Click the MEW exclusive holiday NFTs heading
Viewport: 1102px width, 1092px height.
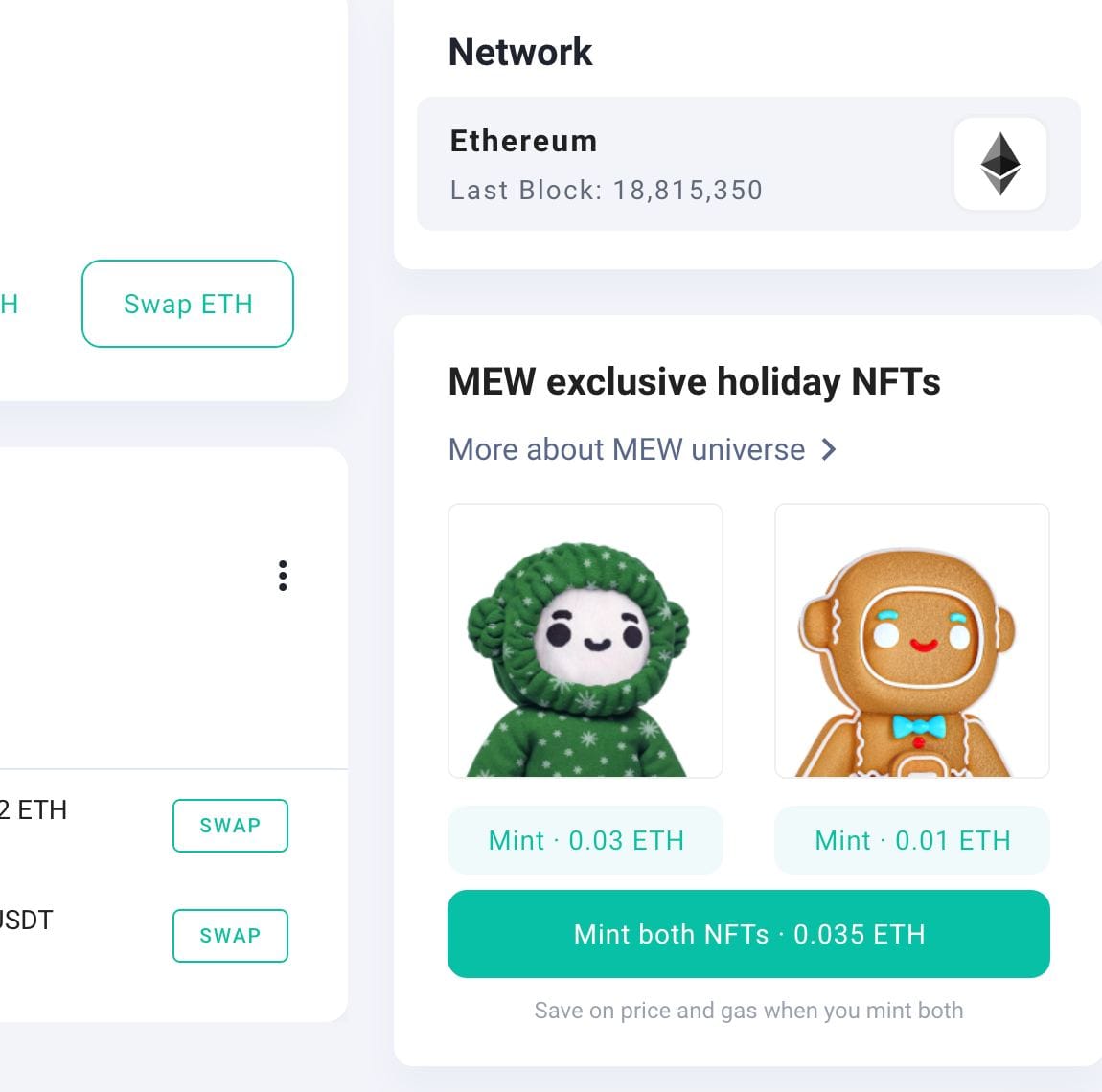tap(695, 381)
